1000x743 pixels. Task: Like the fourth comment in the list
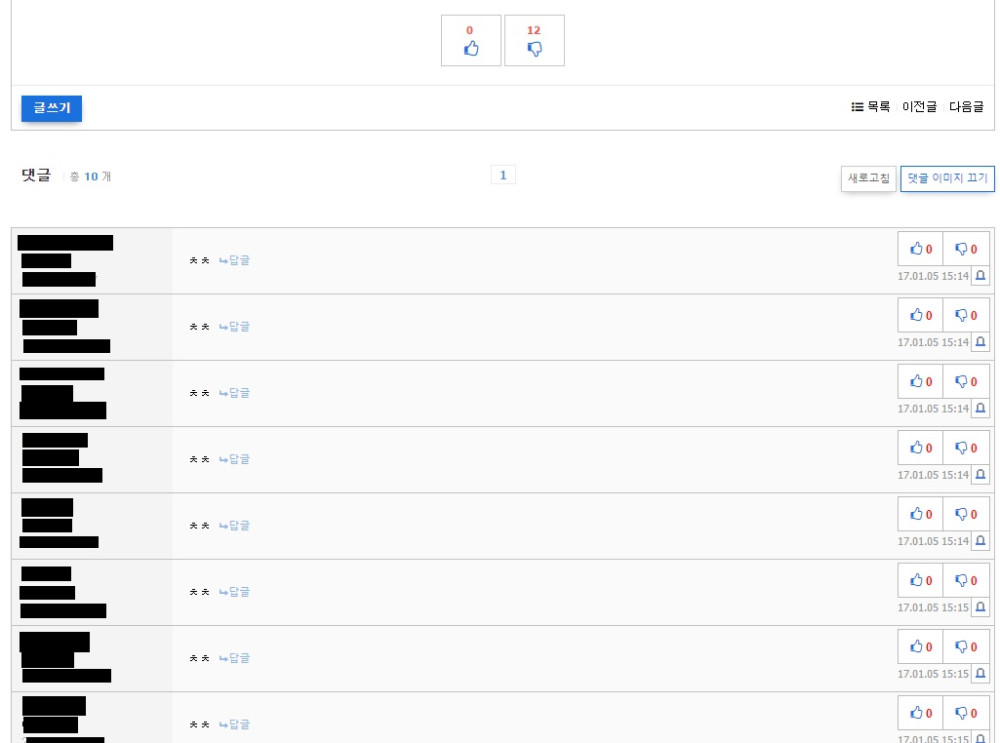pos(920,448)
